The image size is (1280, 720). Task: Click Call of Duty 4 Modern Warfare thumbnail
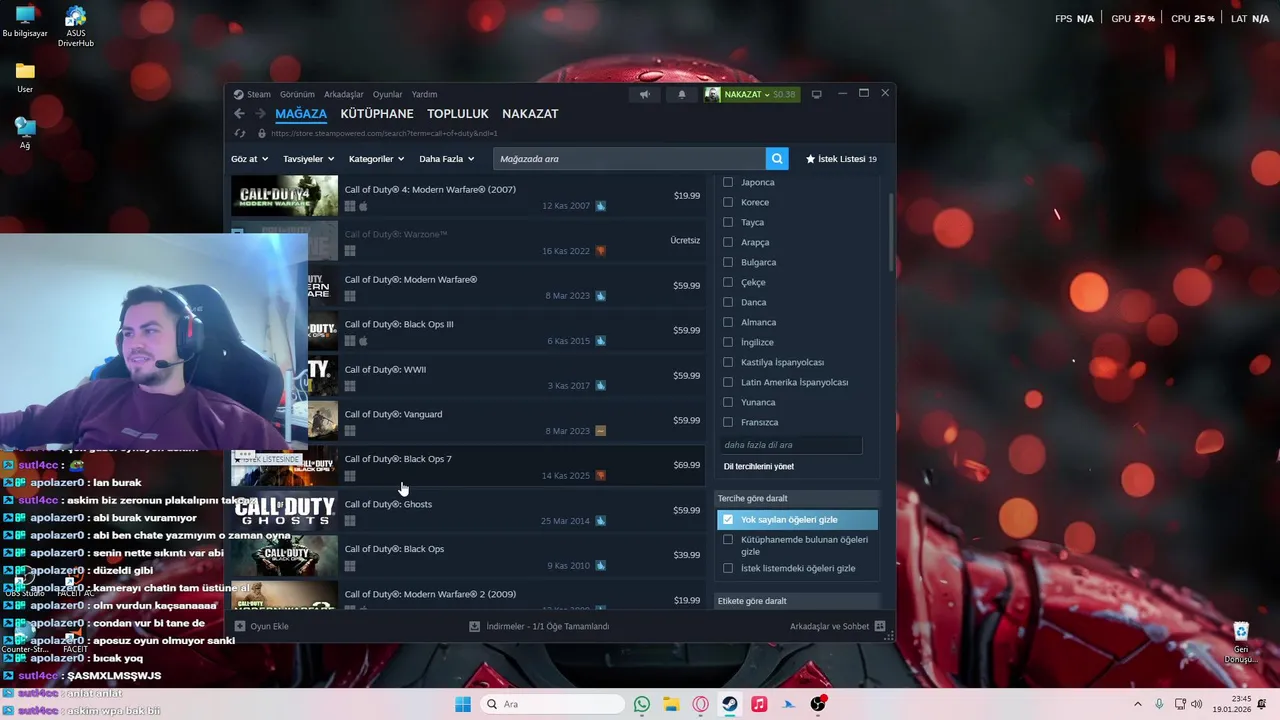tap(284, 196)
